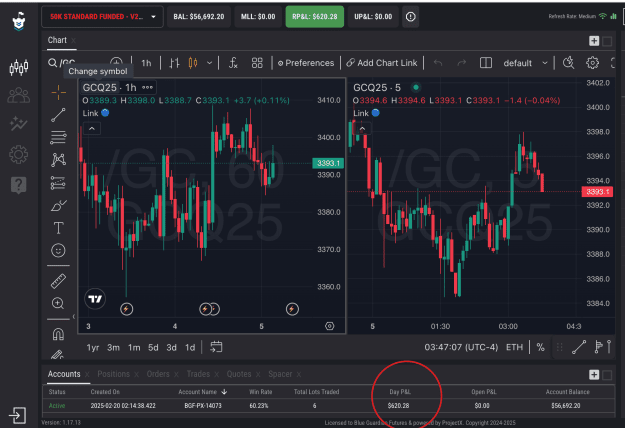The image size is (625, 428).
Task: Add a new panel next to Chart
Action: [594, 41]
